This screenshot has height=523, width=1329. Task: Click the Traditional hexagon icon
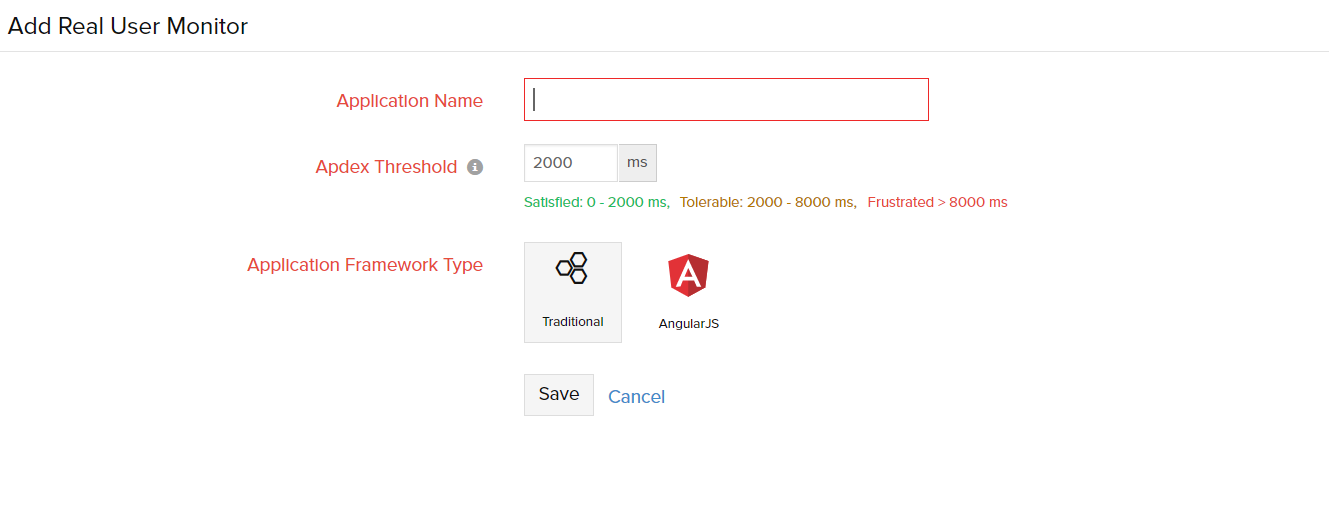click(572, 268)
